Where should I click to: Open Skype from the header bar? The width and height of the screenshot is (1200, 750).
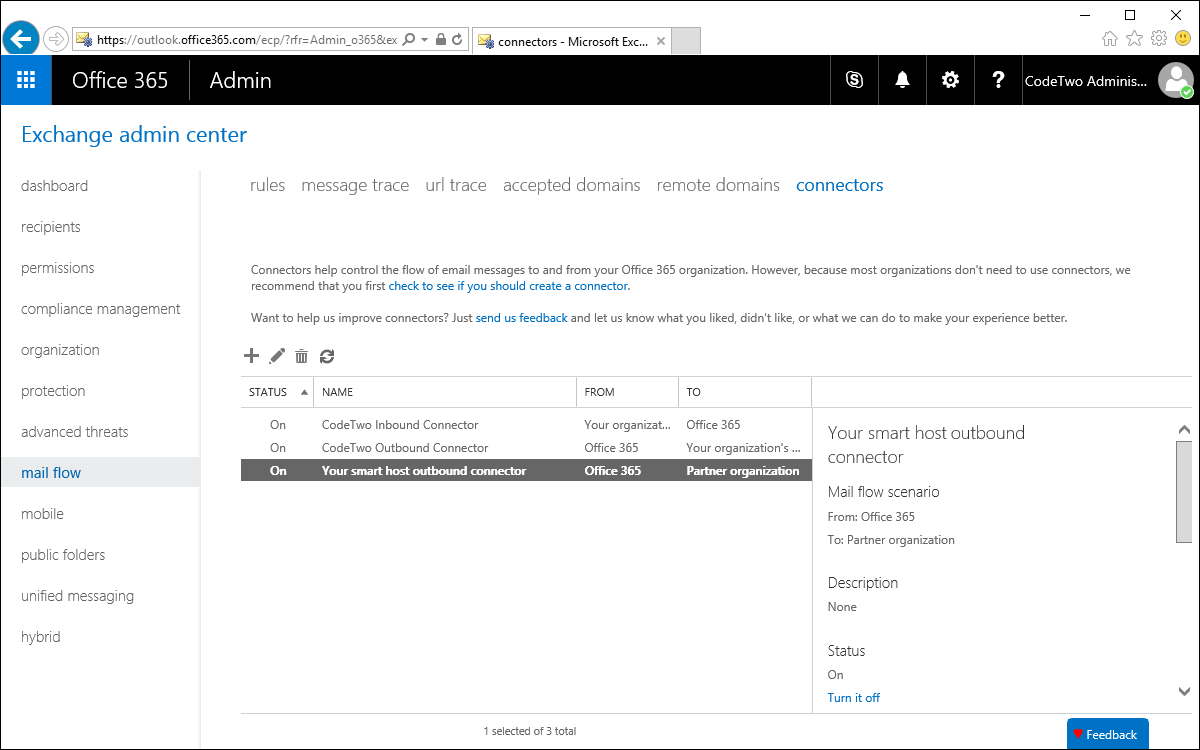(854, 80)
